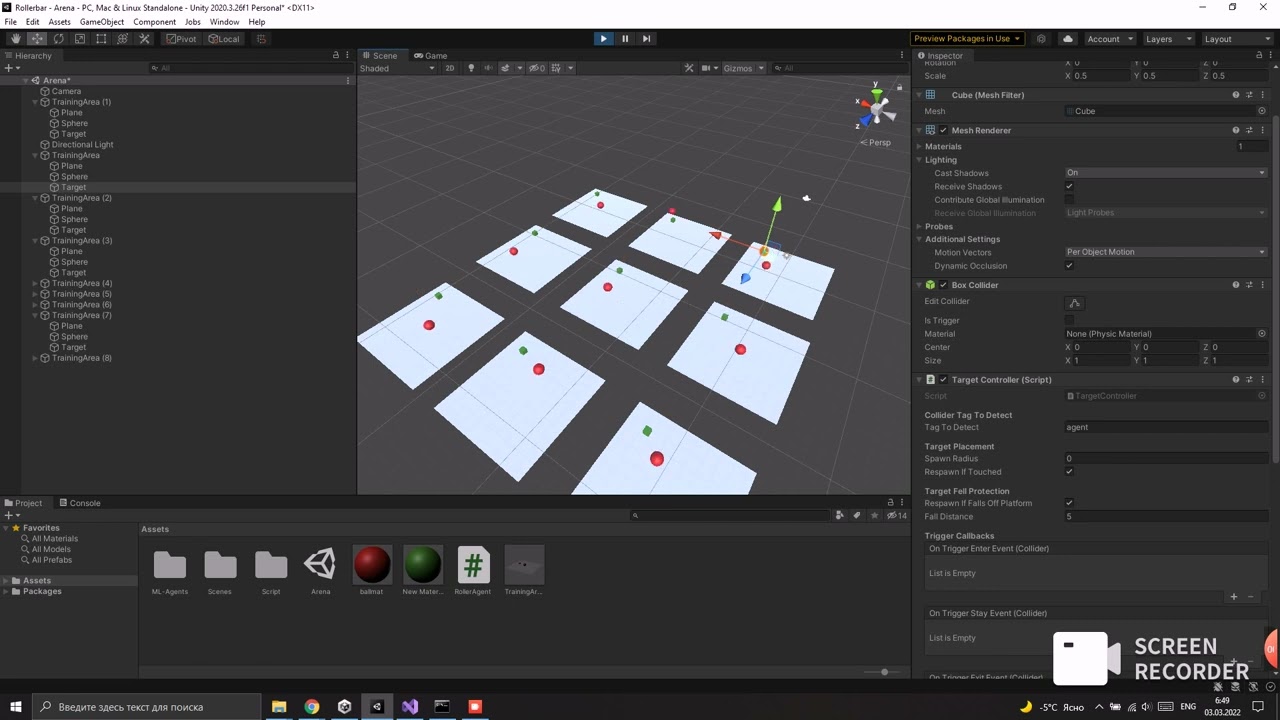This screenshot has width=1280, height=720.
Task: Open the Account dropdown
Action: click(1110, 39)
